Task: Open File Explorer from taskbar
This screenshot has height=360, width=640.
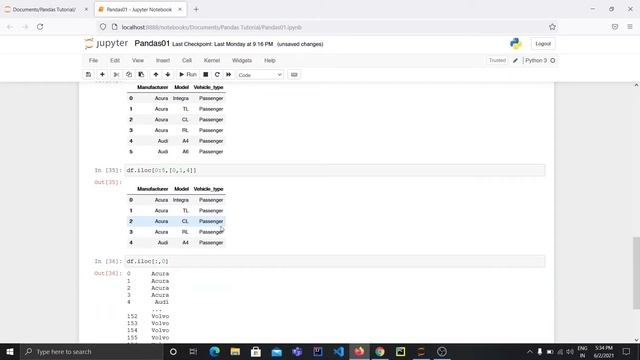Action: (235, 351)
